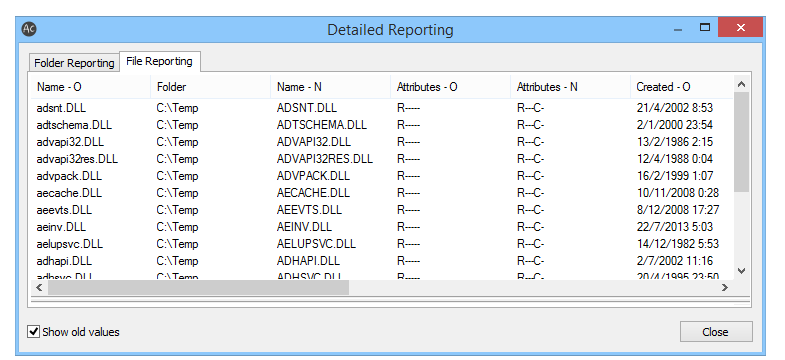Click new name ADVAPI32RES.DLL
Screen dimensions: 785x360
tap(324, 159)
